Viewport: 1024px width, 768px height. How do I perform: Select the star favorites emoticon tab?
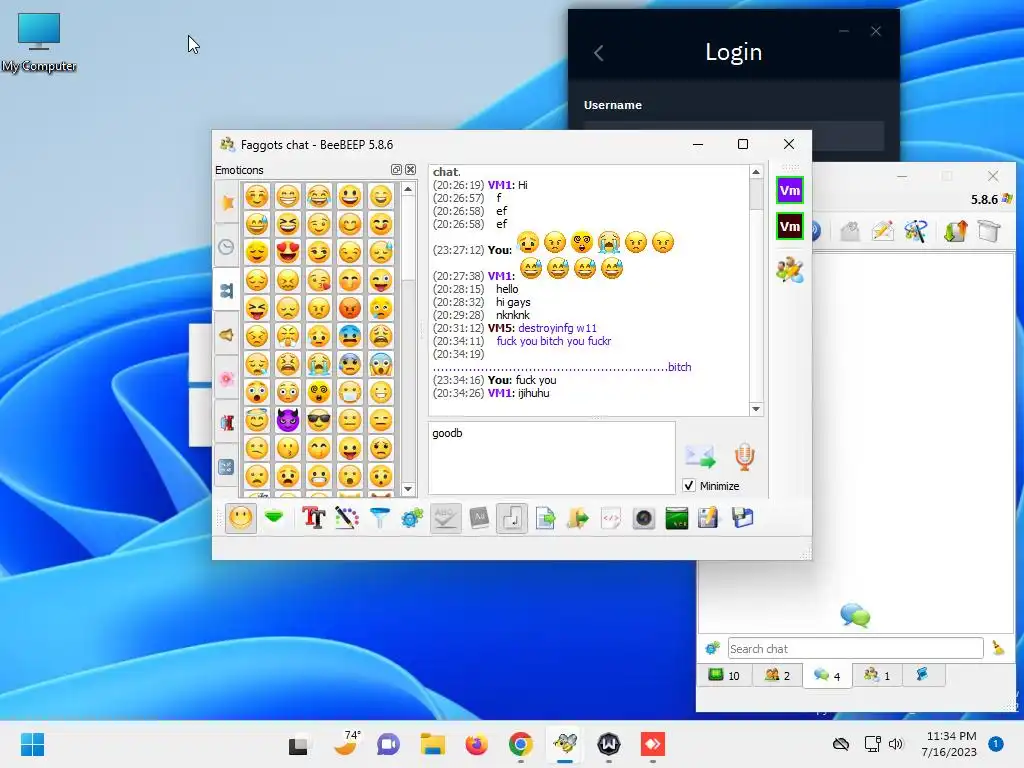227,202
